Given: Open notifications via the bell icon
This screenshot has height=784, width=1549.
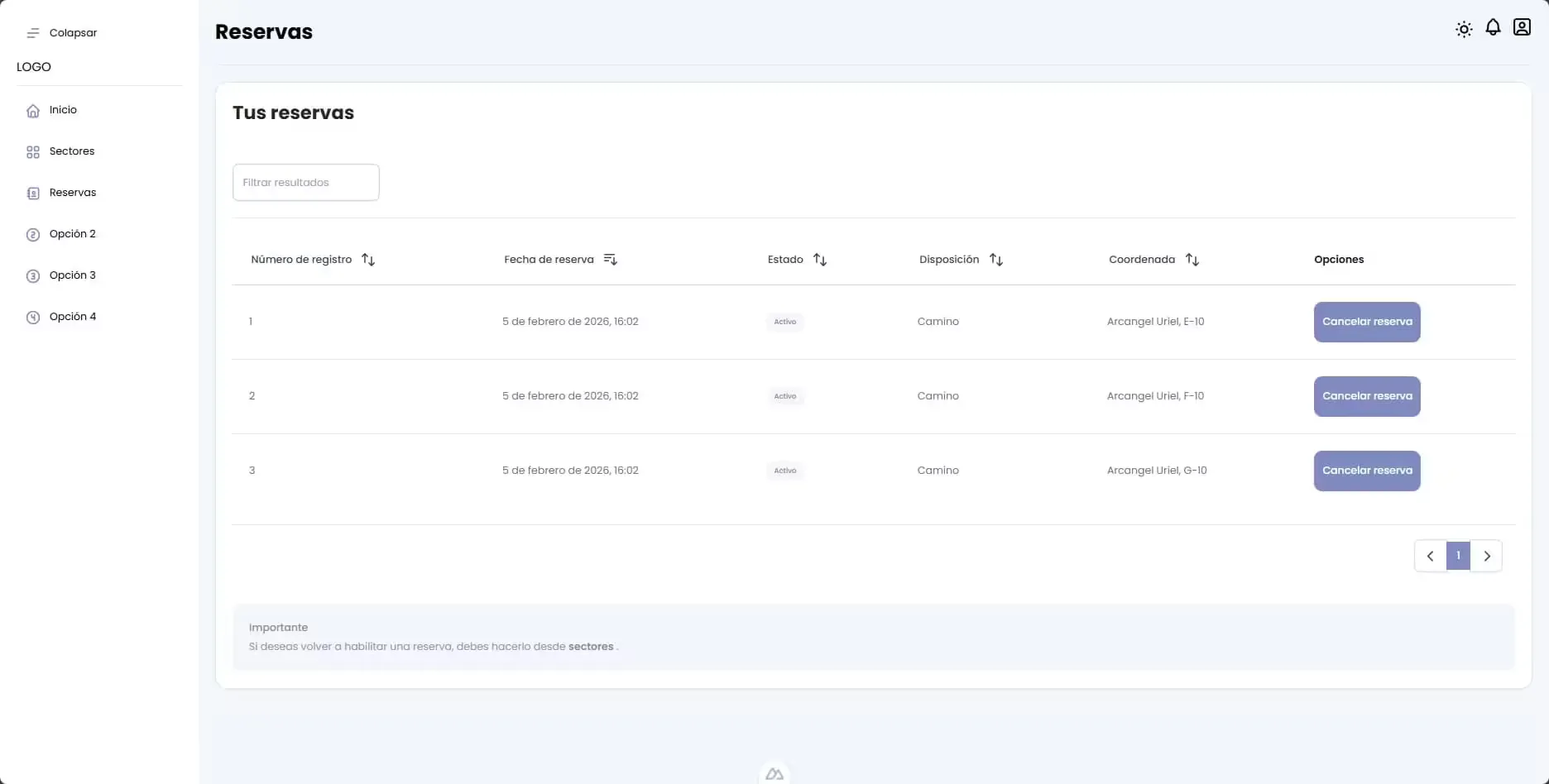Looking at the screenshot, I should click(1493, 27).
